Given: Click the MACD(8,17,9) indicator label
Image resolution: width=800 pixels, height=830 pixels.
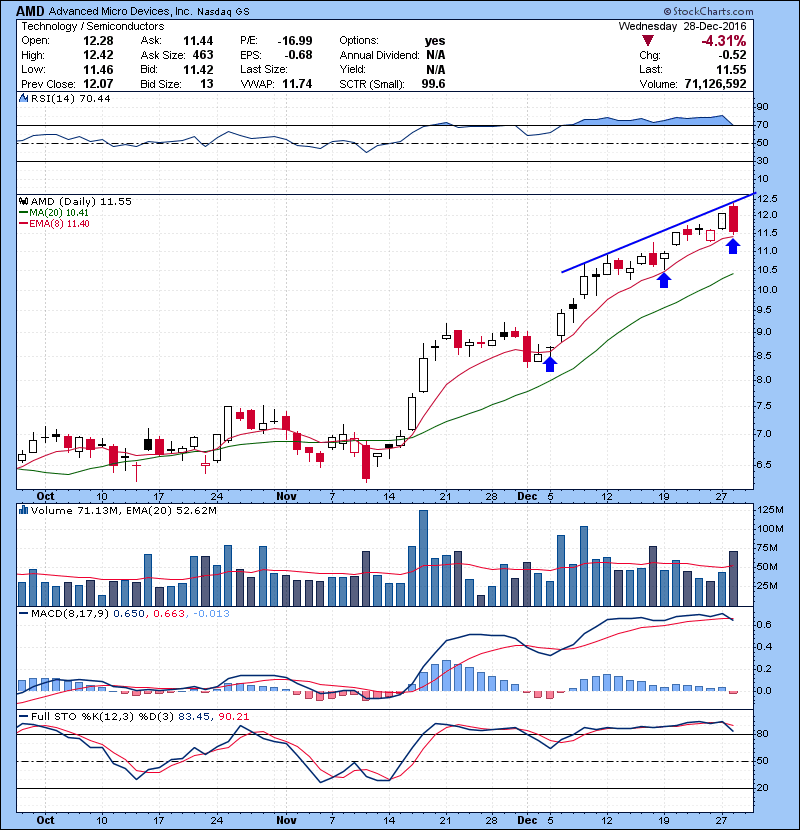Looking at the screenshot, I should click(x=70, y=614).
